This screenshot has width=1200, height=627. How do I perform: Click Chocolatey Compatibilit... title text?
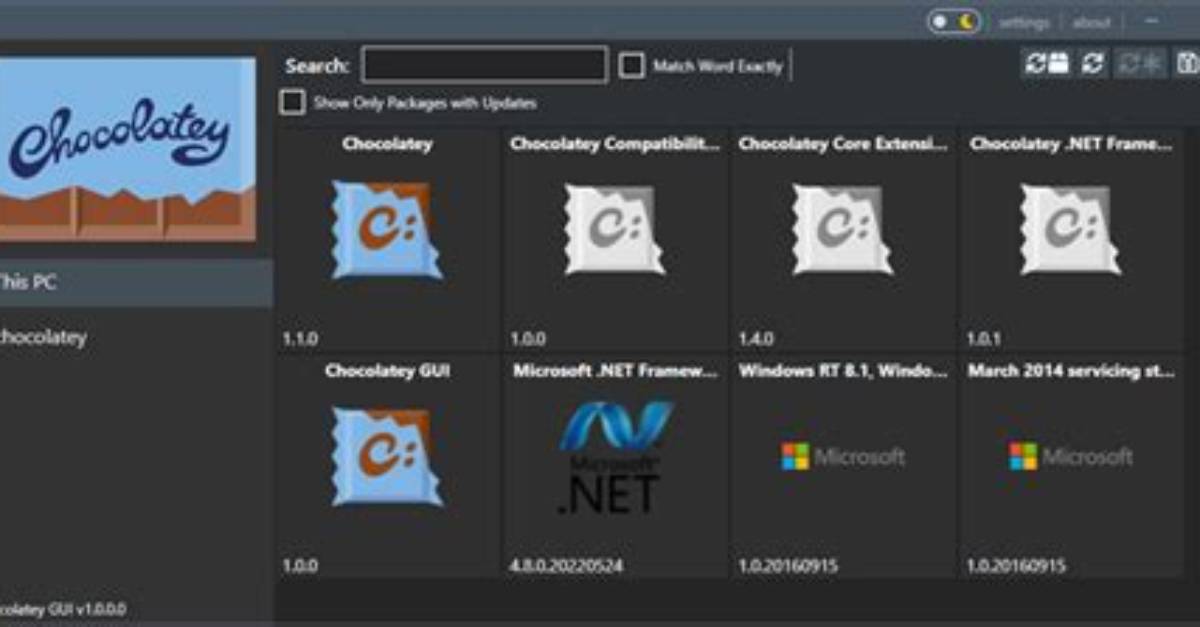click(614, 144)
